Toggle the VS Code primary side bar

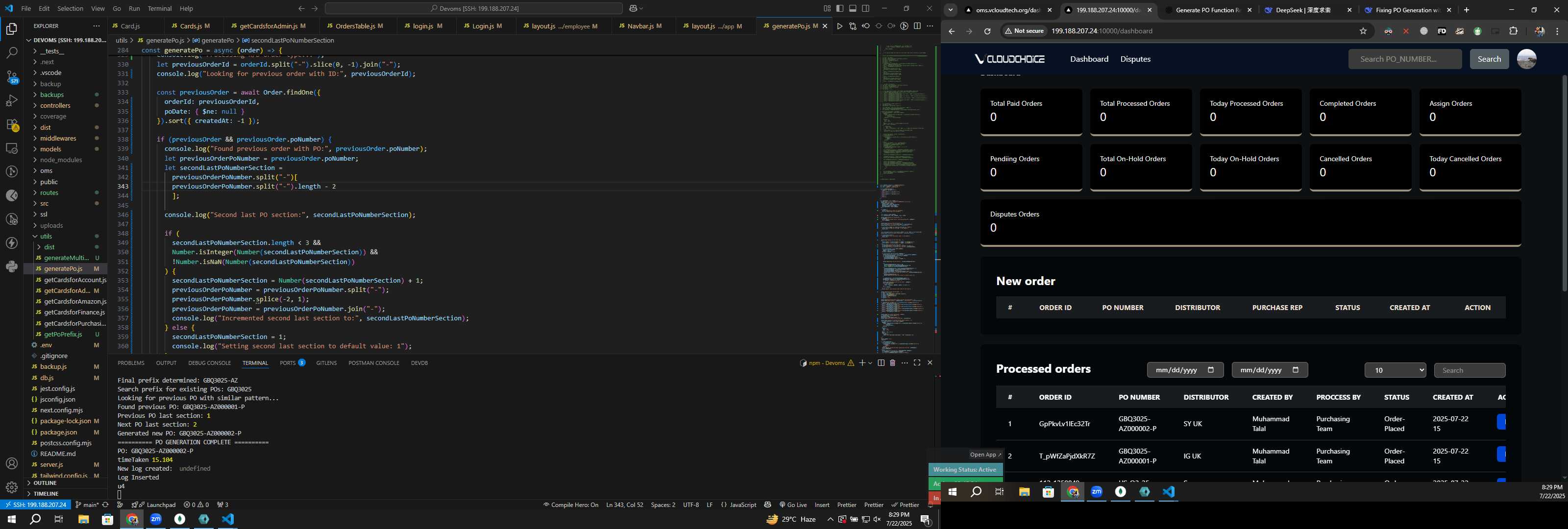point(839,8)
